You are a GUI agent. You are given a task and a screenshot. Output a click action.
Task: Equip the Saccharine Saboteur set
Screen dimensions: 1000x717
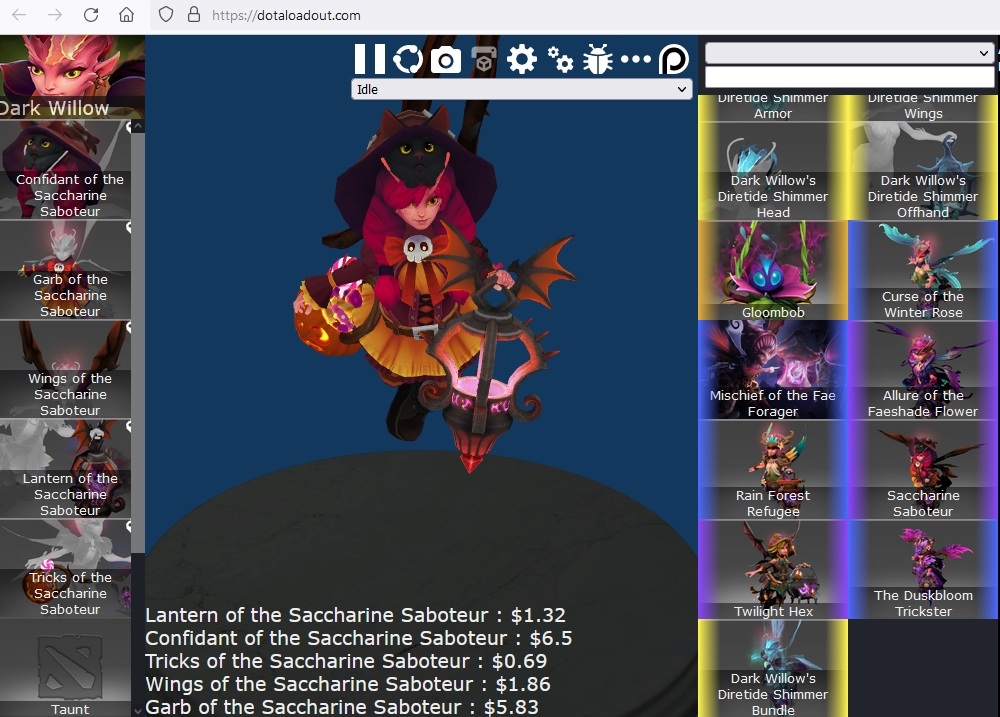click(x=923, y=469)
